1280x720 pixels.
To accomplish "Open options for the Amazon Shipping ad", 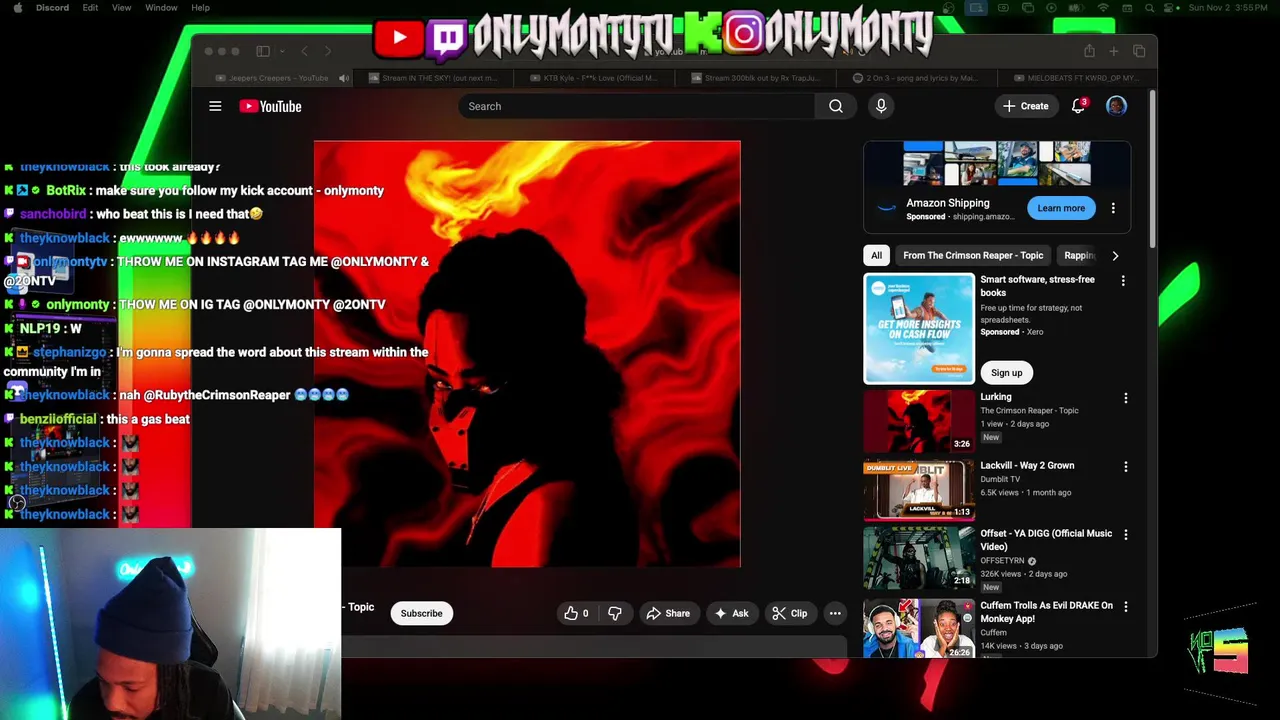I will [x=1113, y=208].
